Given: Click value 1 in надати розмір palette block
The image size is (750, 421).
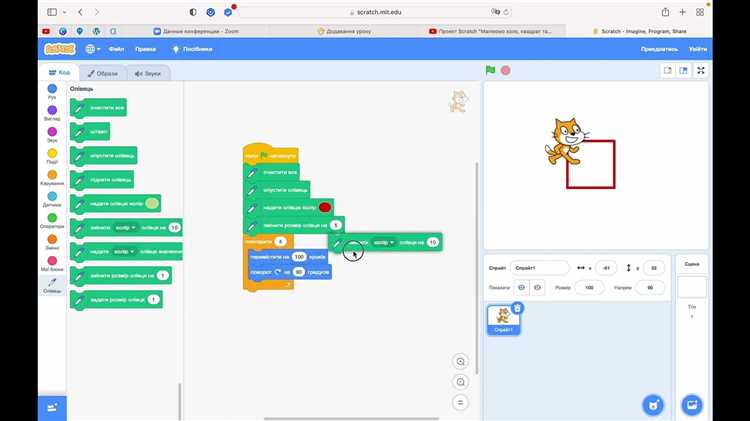Looking at the screenshot, I should (x=153, y=299).
